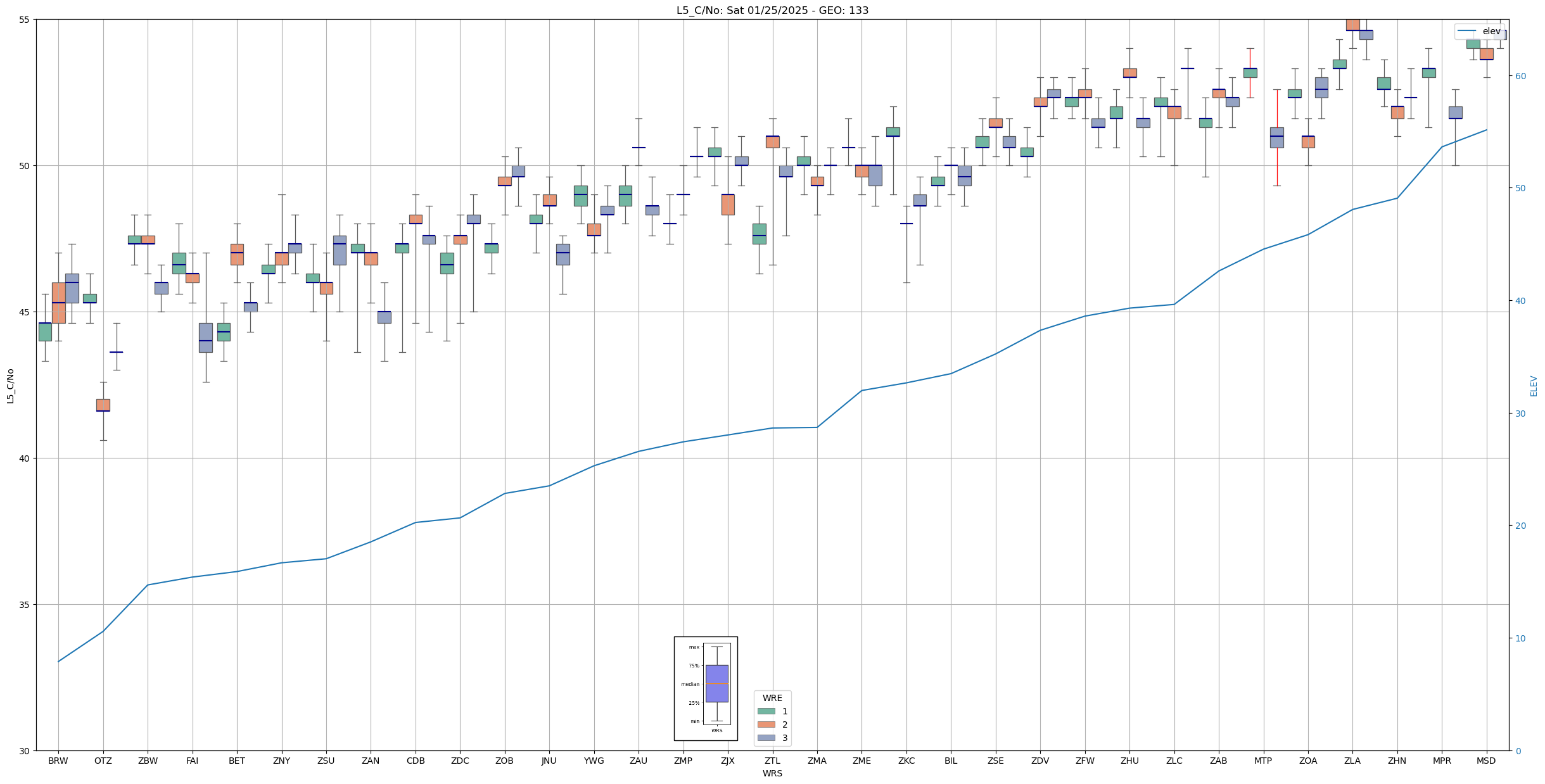Click the MTP station tick label
Screen dimensions: 1545x784
pos(1263,761)
